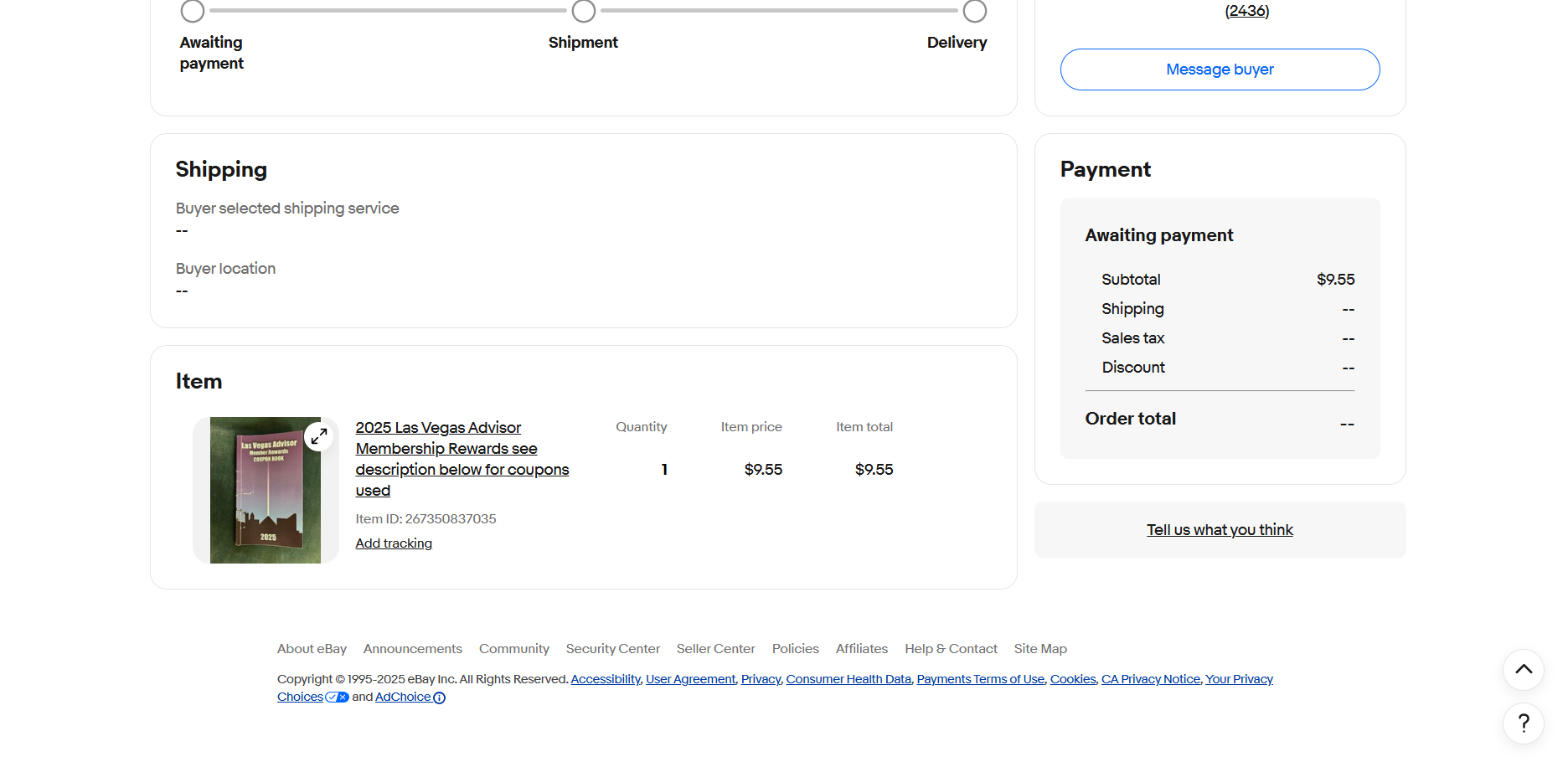Image resolution: width=1568 pixels, height=762 pixels.
Task: Open Community footer link
Action: click(x=514, y=649)
